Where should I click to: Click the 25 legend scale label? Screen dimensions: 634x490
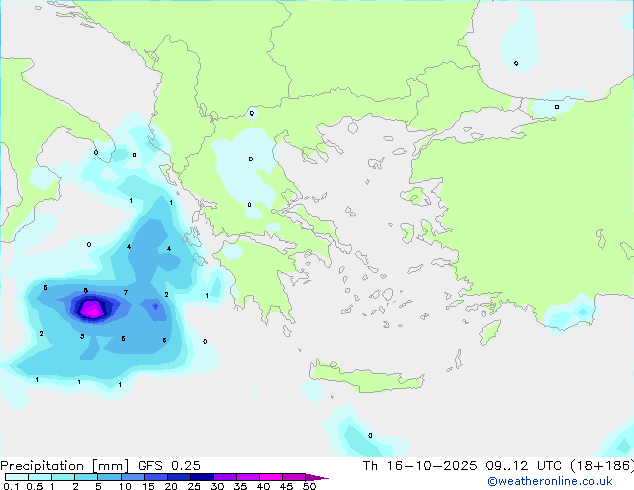194,486
